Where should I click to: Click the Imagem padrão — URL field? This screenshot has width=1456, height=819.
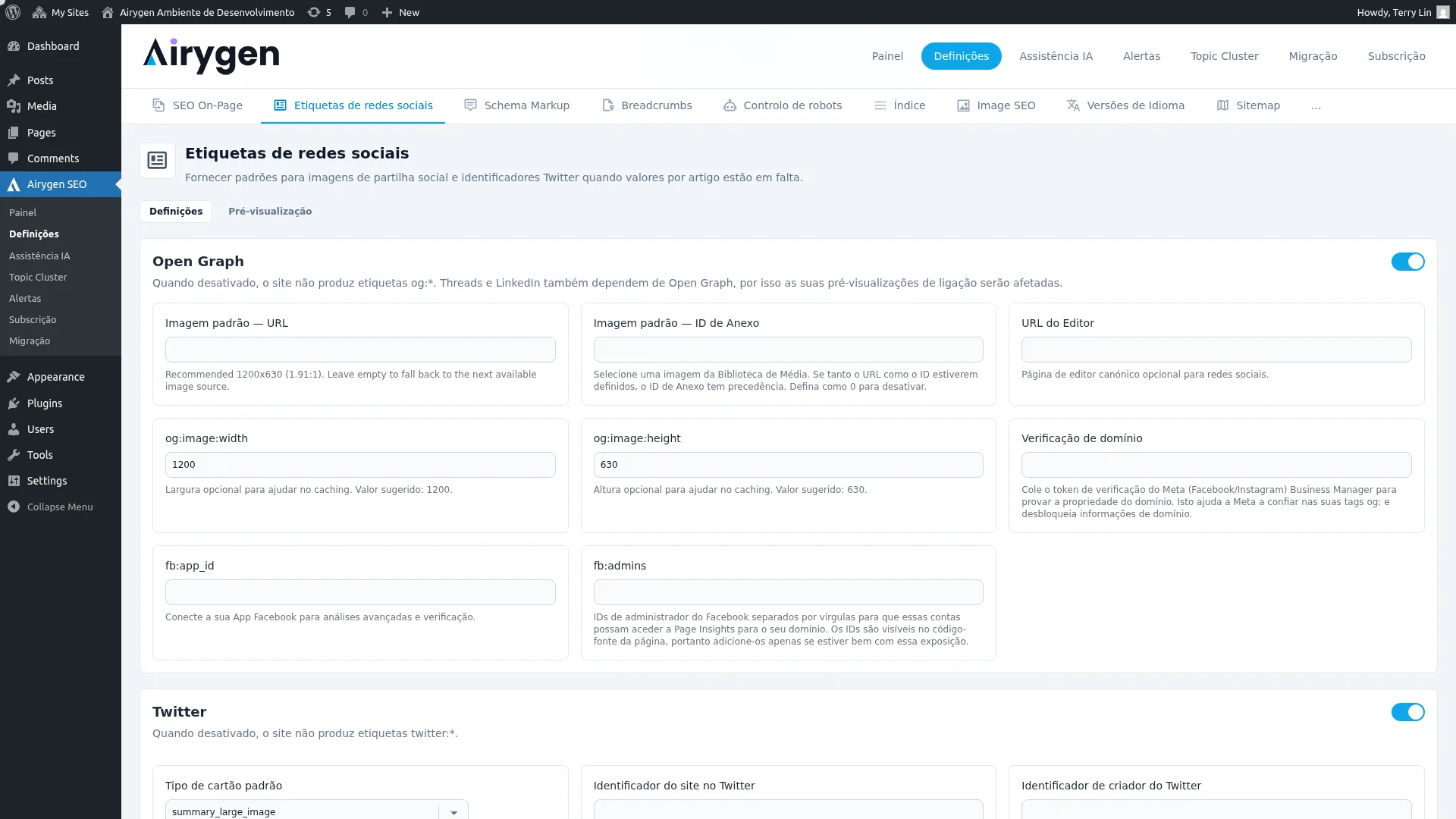(x=360, y=350)
